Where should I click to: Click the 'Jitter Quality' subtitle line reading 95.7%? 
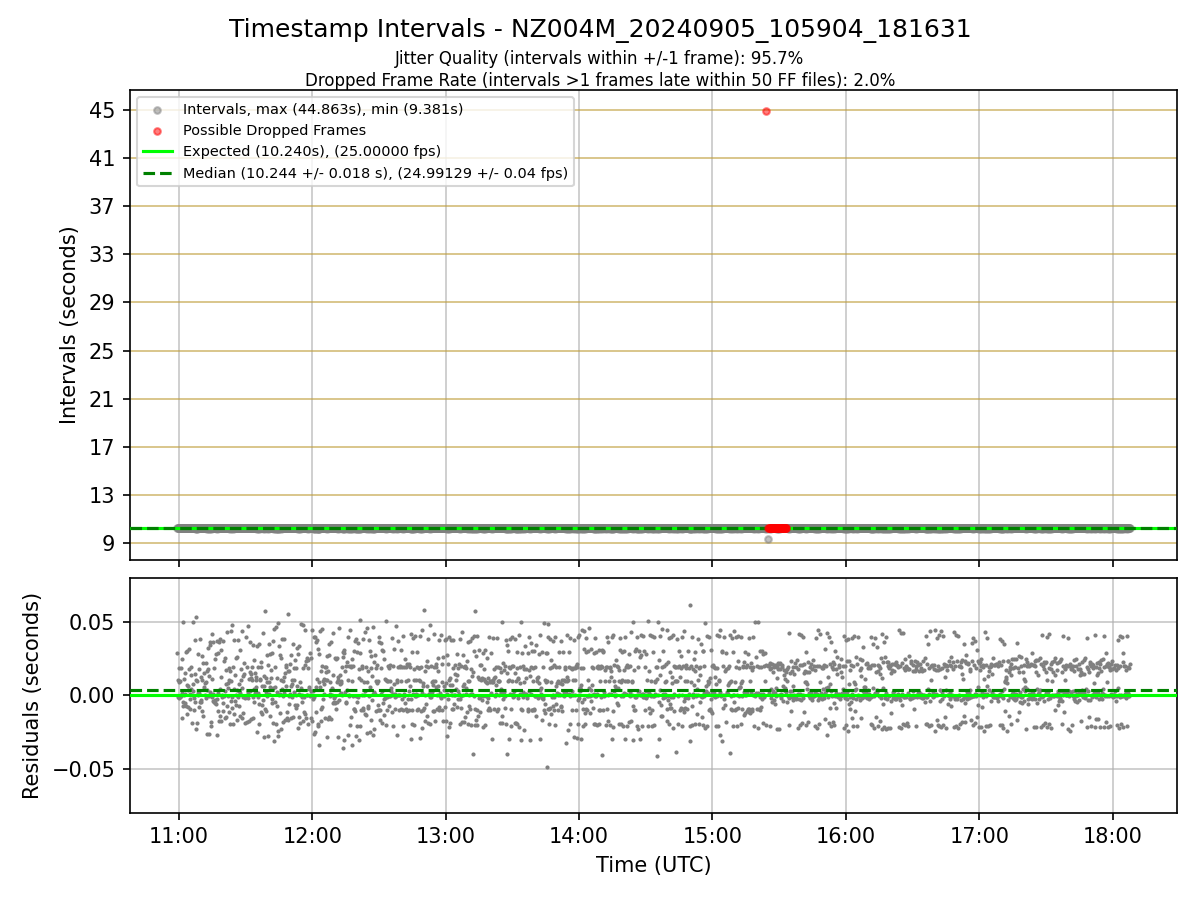pos(599,58)
